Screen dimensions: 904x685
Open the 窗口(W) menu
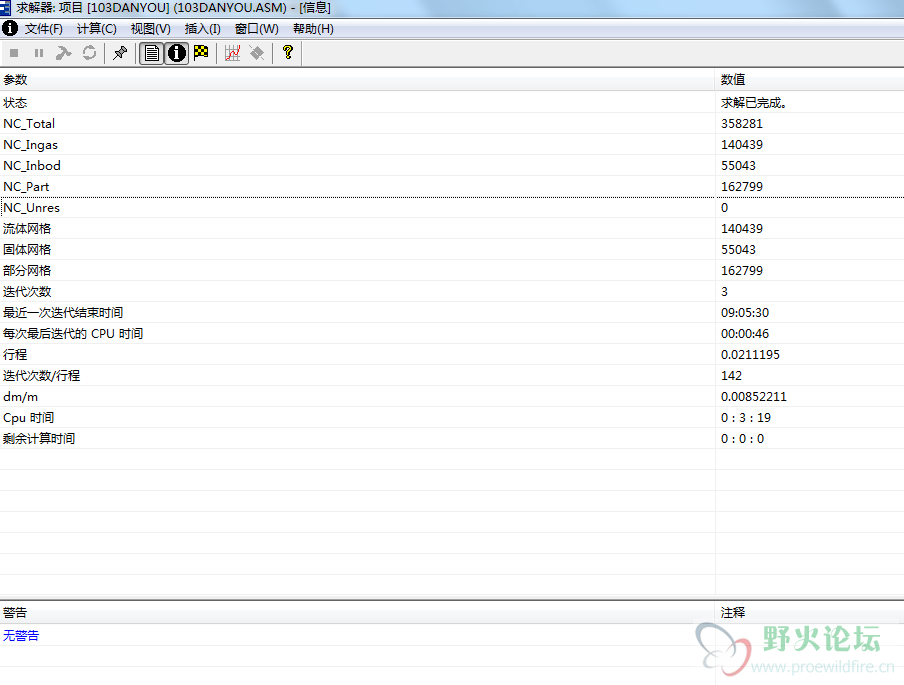click(x=257, y=29)
